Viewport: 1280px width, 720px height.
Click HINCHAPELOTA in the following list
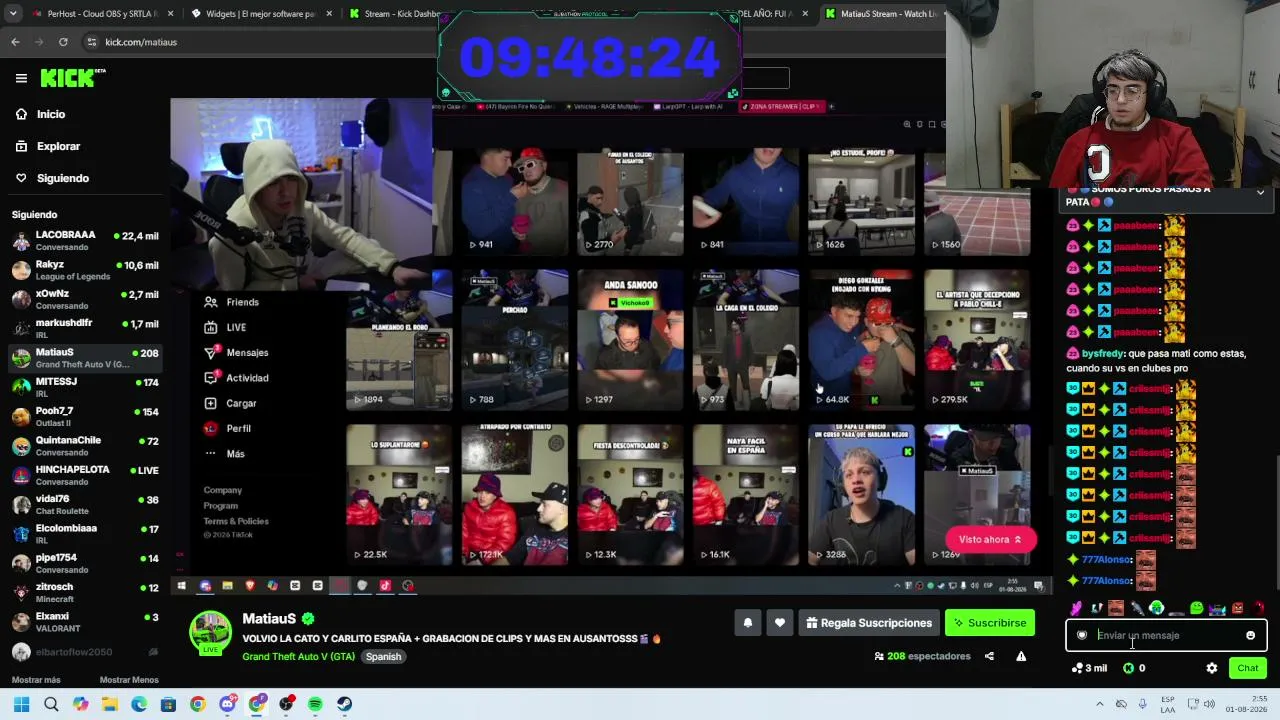pos(85,475)
